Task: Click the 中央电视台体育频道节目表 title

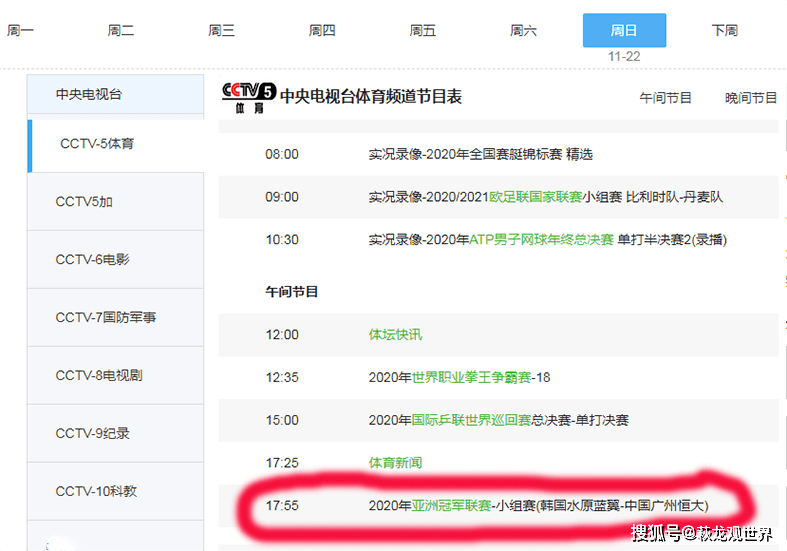Action: point(371,96)
